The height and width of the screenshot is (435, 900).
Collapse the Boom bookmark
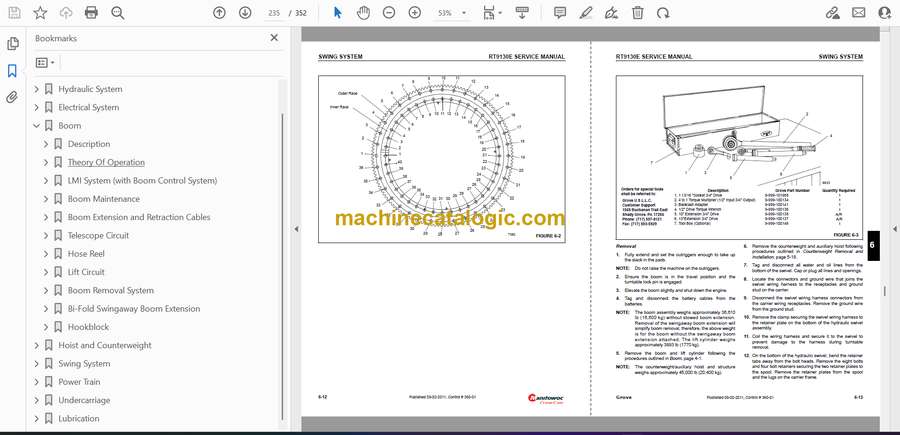click(37, 126)
